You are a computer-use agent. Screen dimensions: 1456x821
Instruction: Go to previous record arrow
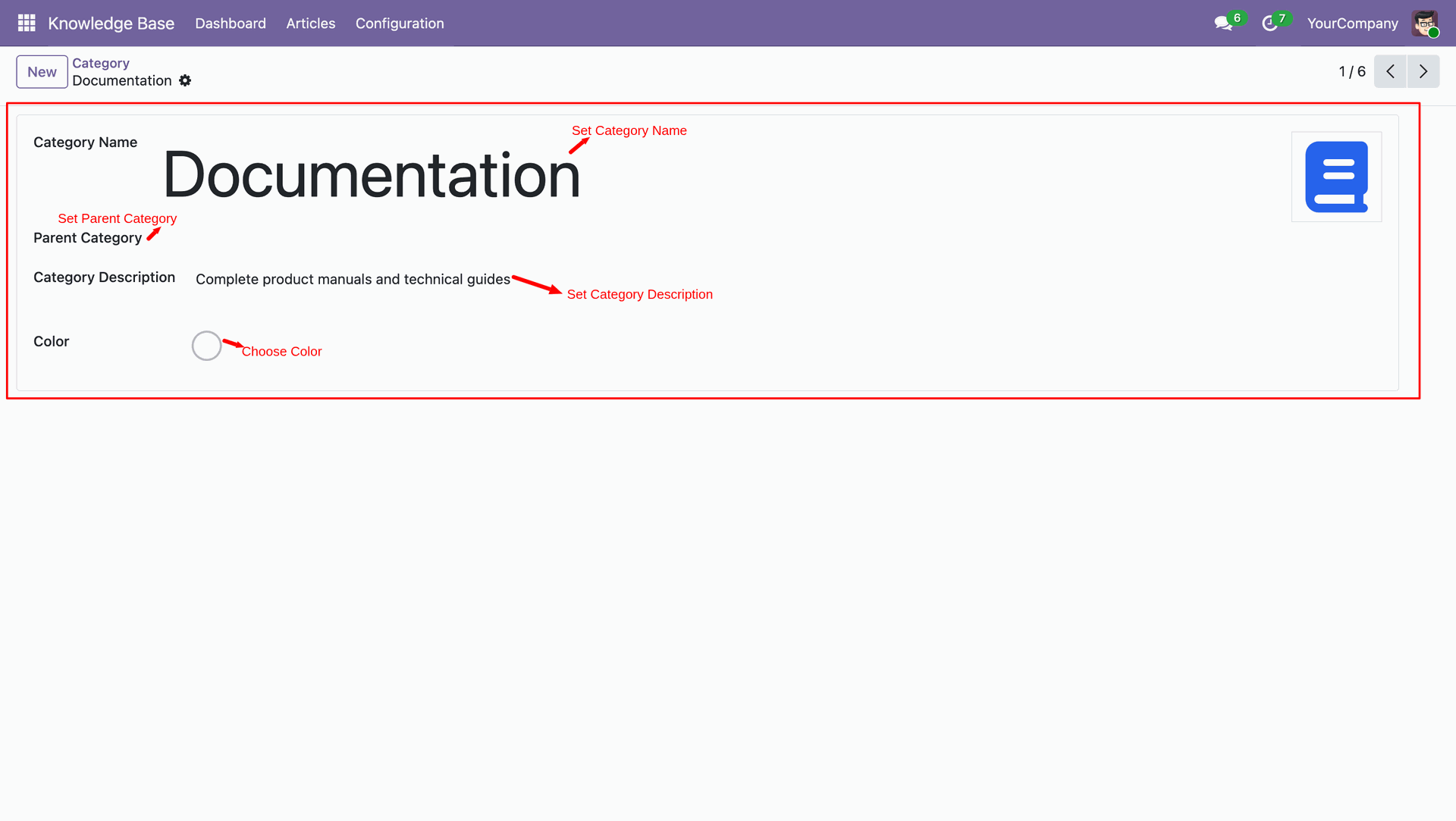(x=1390, y=72)
